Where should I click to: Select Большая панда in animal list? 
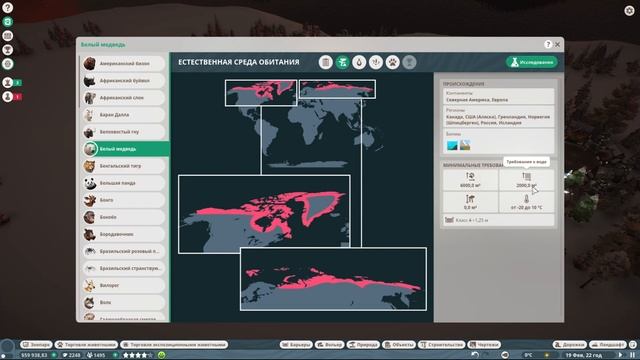[x=124, y=183]
